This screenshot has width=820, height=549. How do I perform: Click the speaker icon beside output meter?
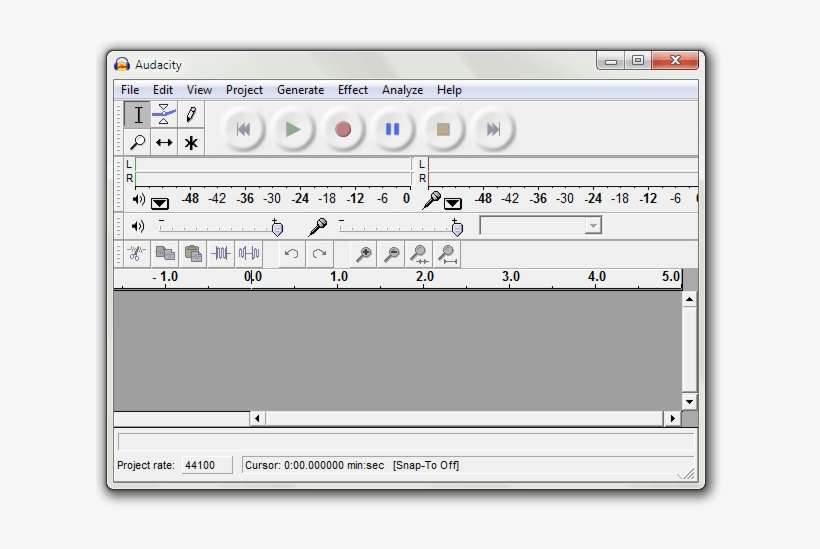click(x=139, y=199)
